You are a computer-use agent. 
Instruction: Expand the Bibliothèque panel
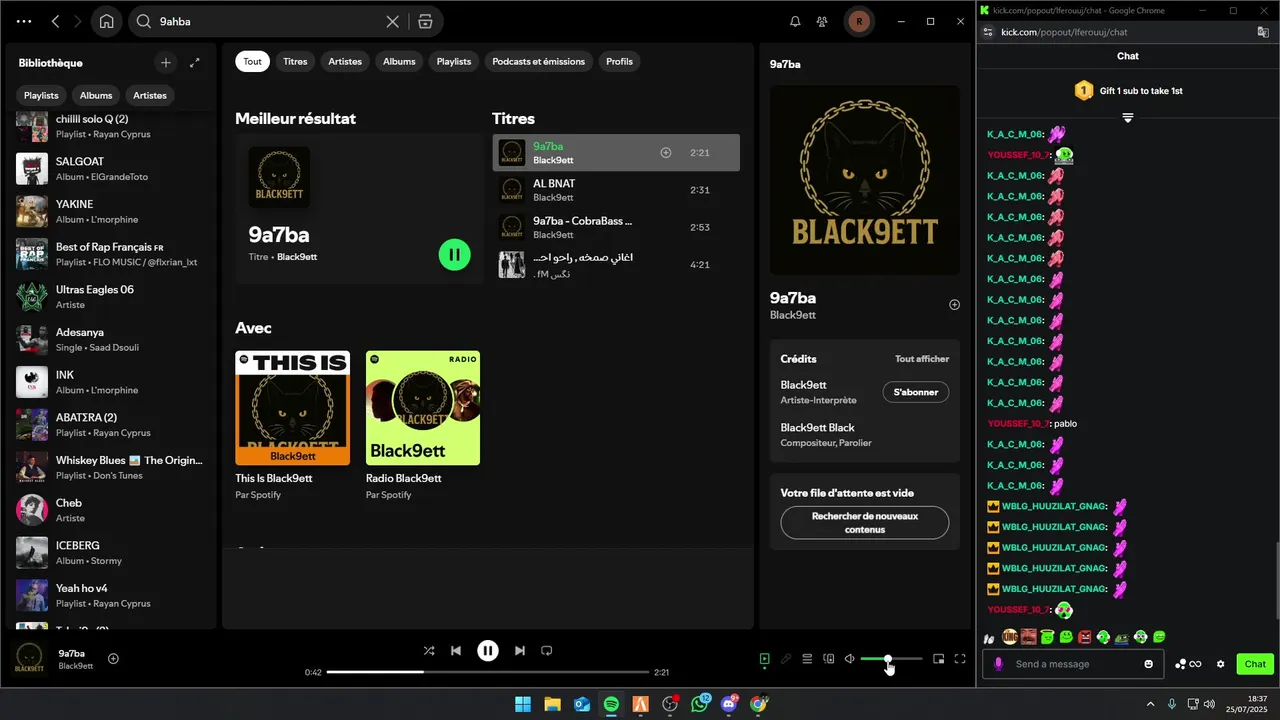pyautogui.click(x=195, y=63)
